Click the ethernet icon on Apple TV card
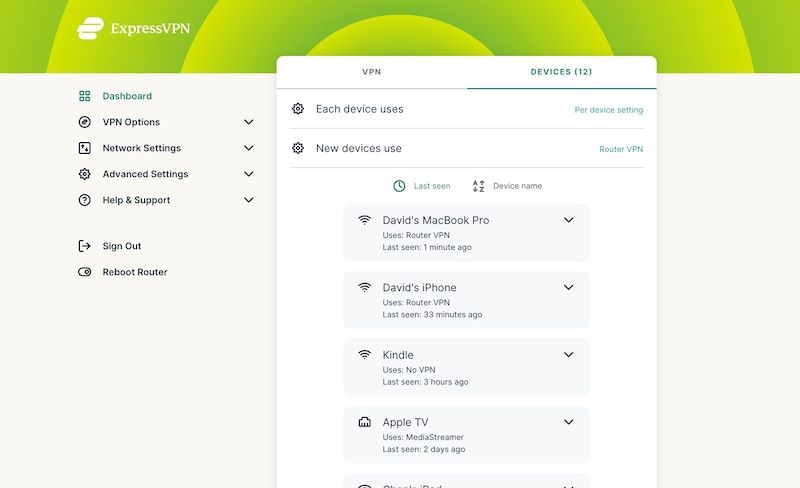The width and height of the screenshot is (800, 488). tap(364, 422)
